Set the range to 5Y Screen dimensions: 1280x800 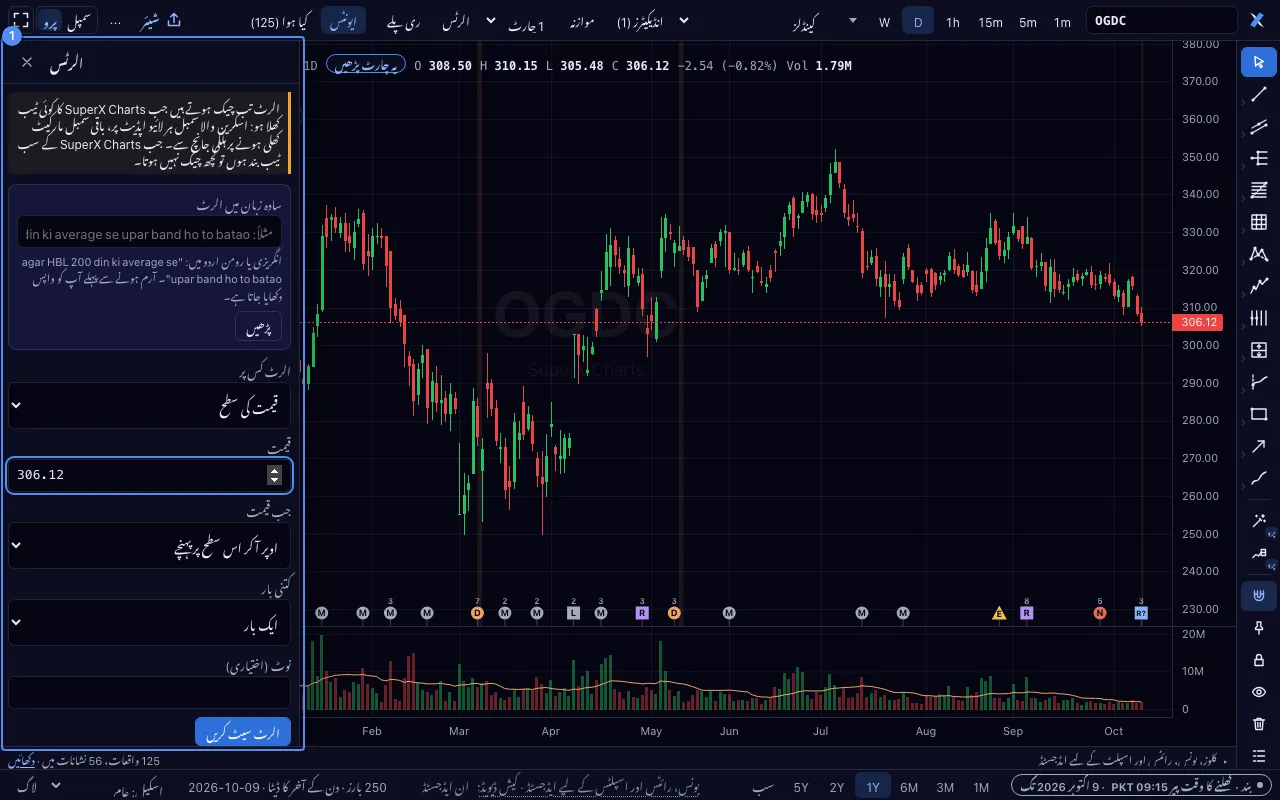tap(801, 787)
